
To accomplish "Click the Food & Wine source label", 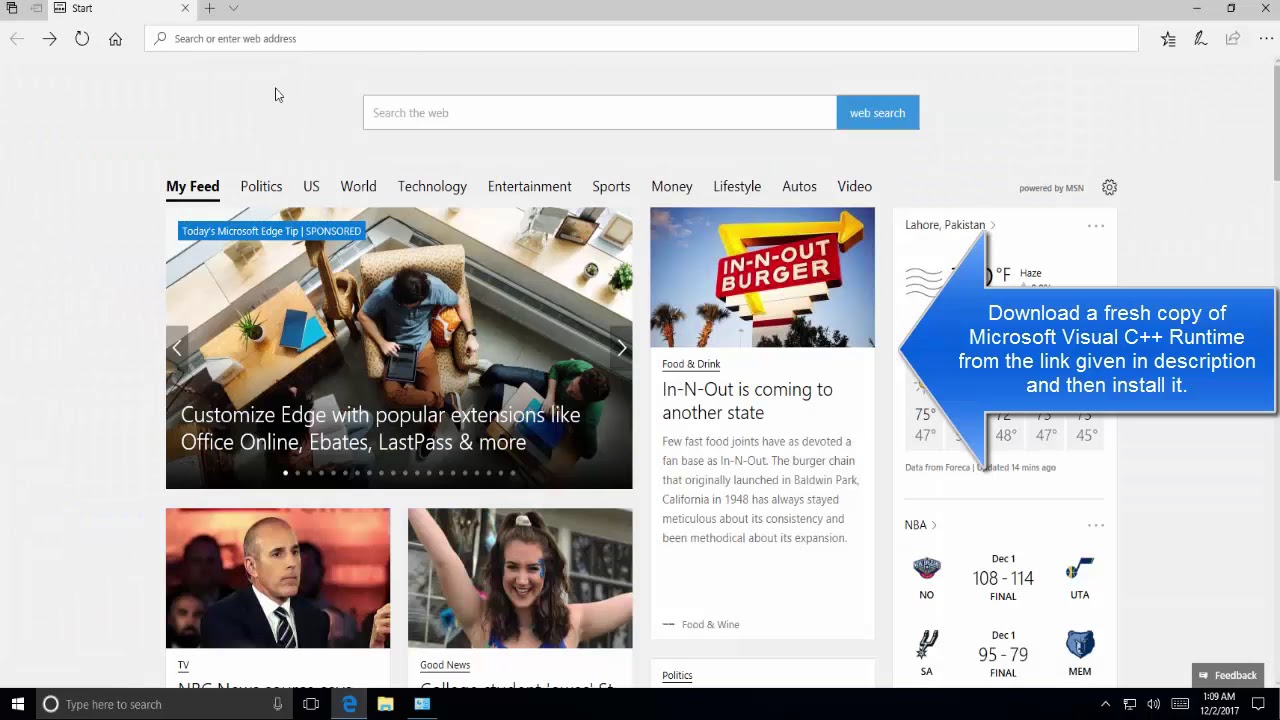I will coord(710,624).
